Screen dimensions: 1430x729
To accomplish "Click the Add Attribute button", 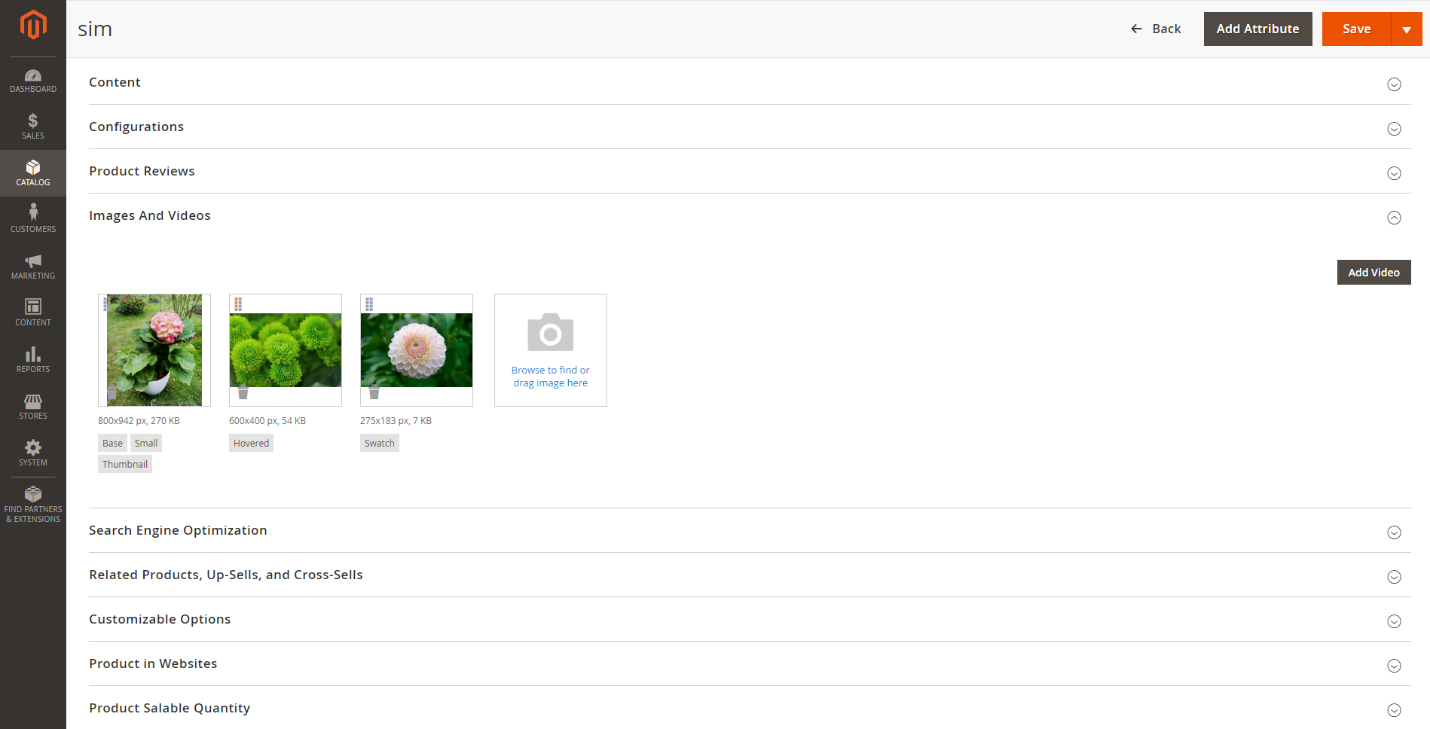I will 1258,29.
